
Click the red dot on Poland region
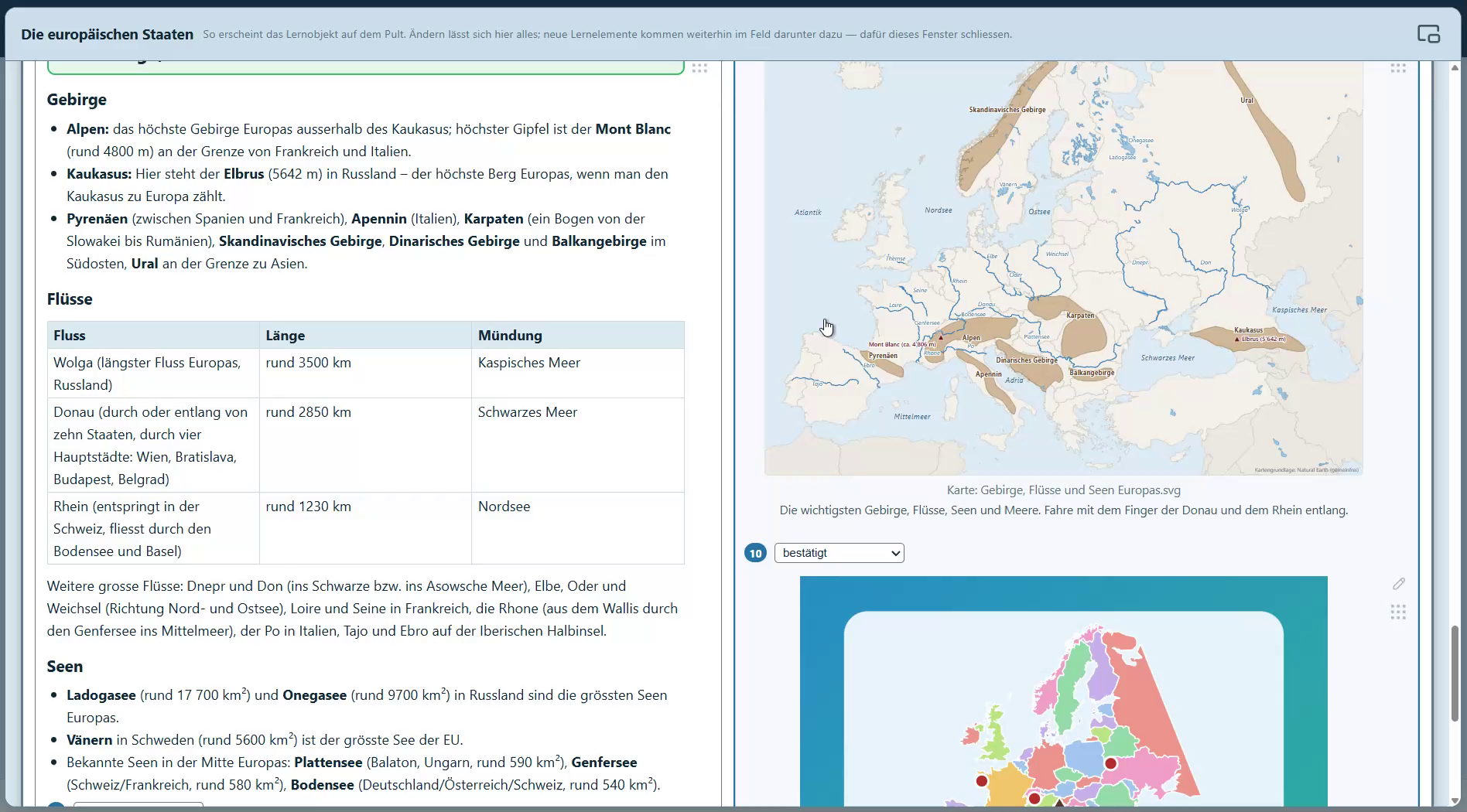(1110, 763)
